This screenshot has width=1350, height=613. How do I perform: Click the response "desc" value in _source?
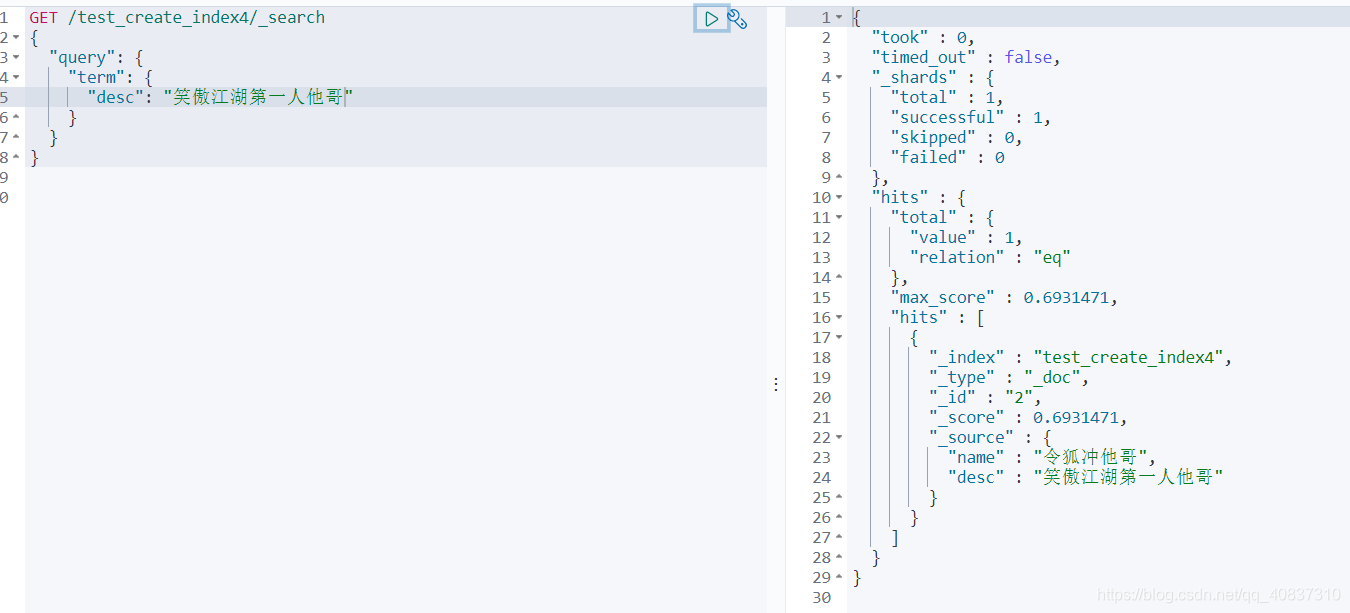click(x=1129, y=477)
